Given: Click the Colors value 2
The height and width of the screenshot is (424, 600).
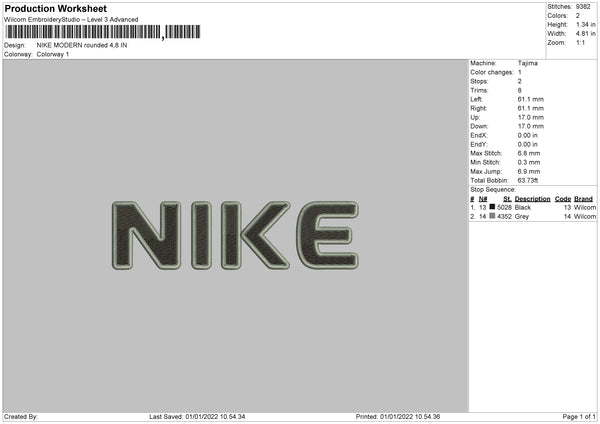Looking at the screenshot, I should (x=578, y=16).
